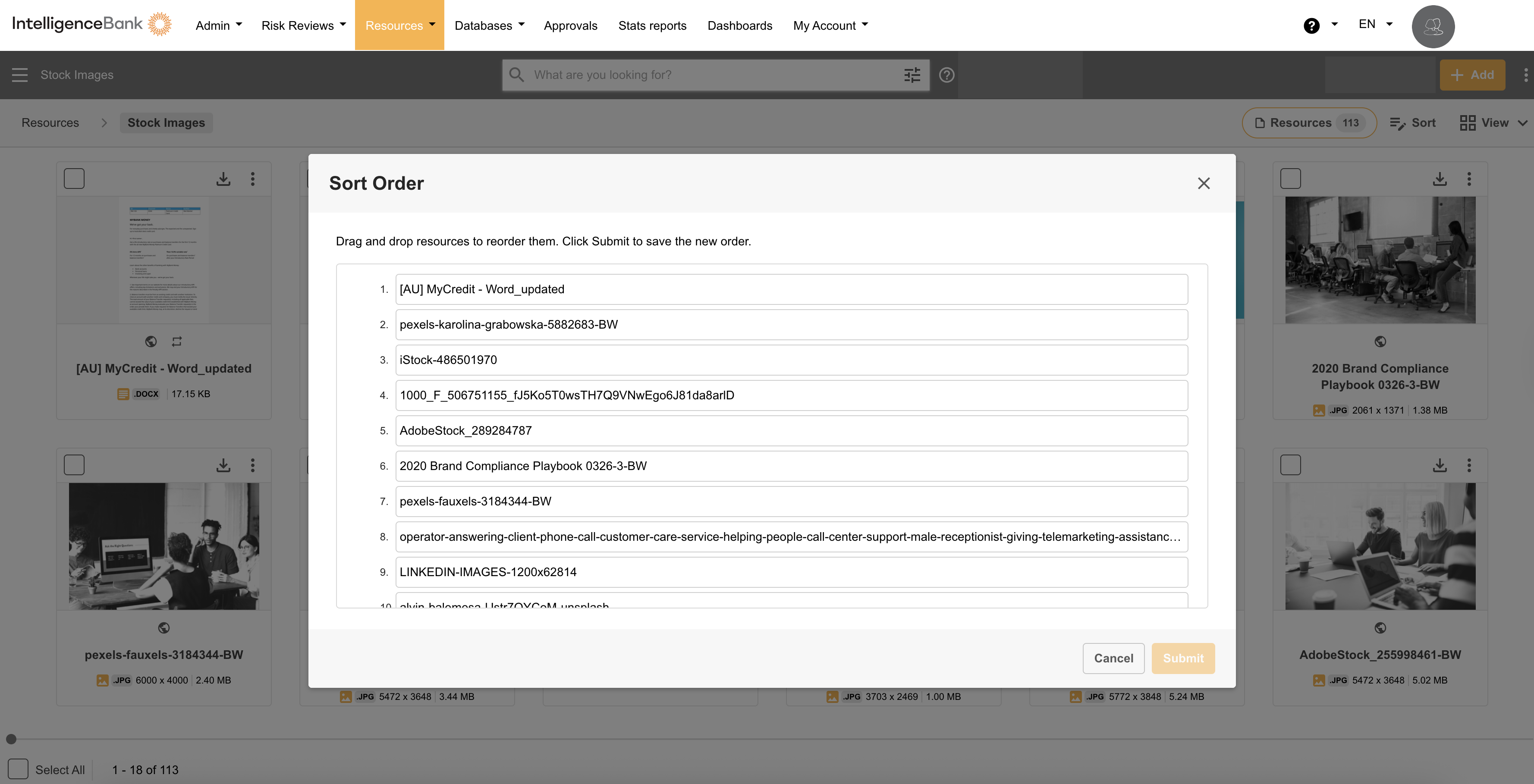This screenshot has width=1534, height=784.
Task: Close the Sort Order dialog
Action: pyautogui.click(x=1204, y=183)
